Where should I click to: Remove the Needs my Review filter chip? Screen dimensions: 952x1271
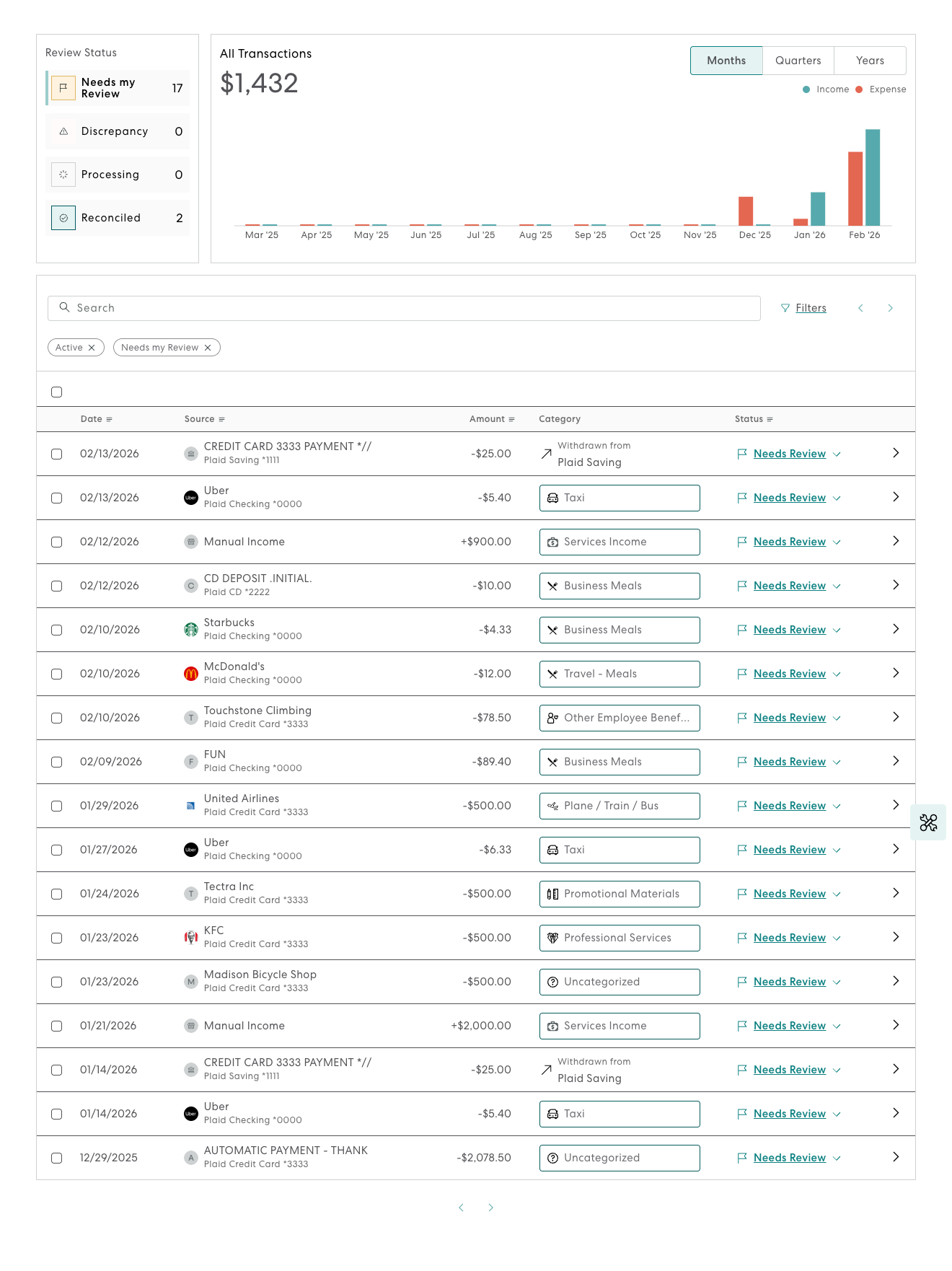click(x=208, y=348)
